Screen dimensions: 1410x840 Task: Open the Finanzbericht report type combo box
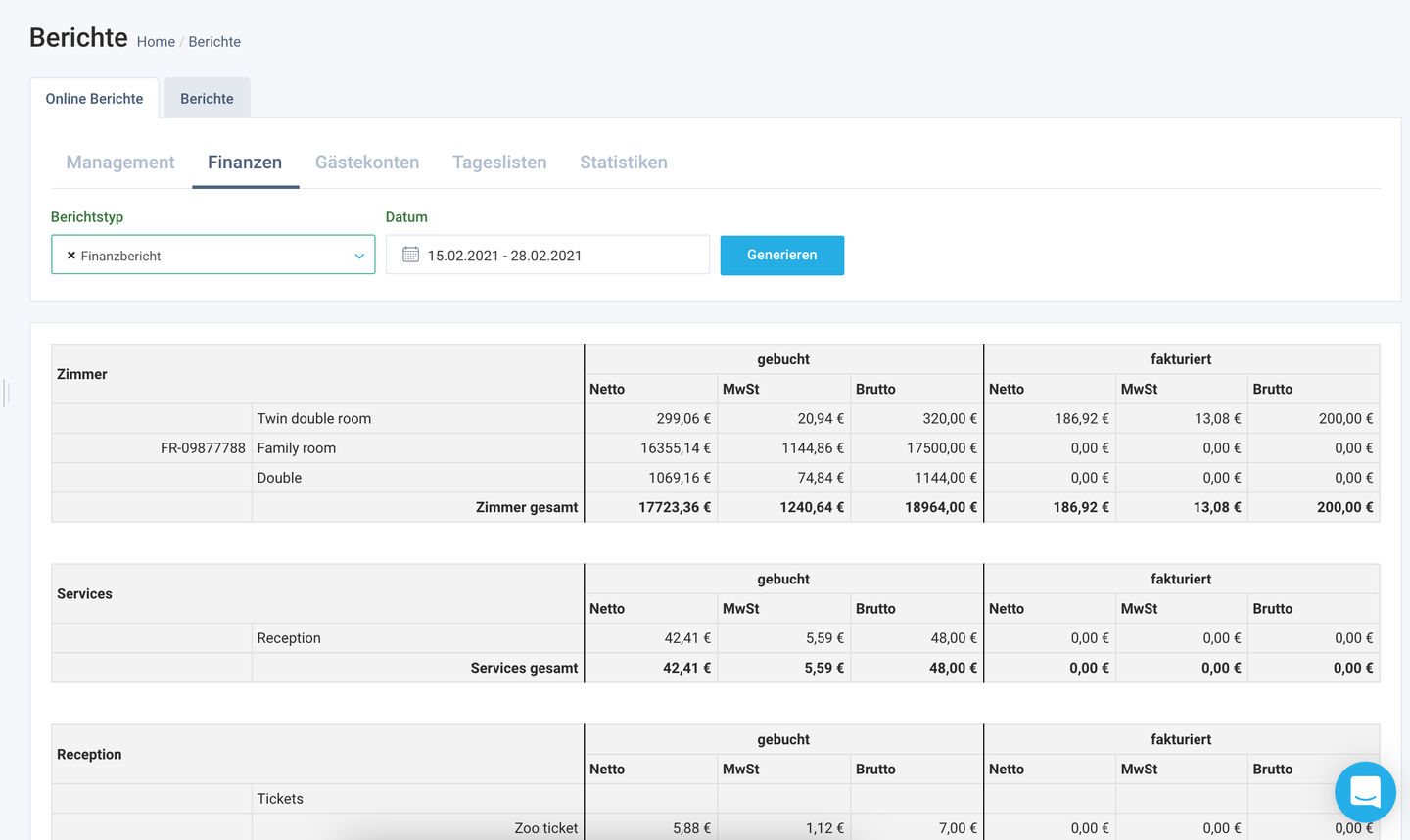tap(212, 255)
